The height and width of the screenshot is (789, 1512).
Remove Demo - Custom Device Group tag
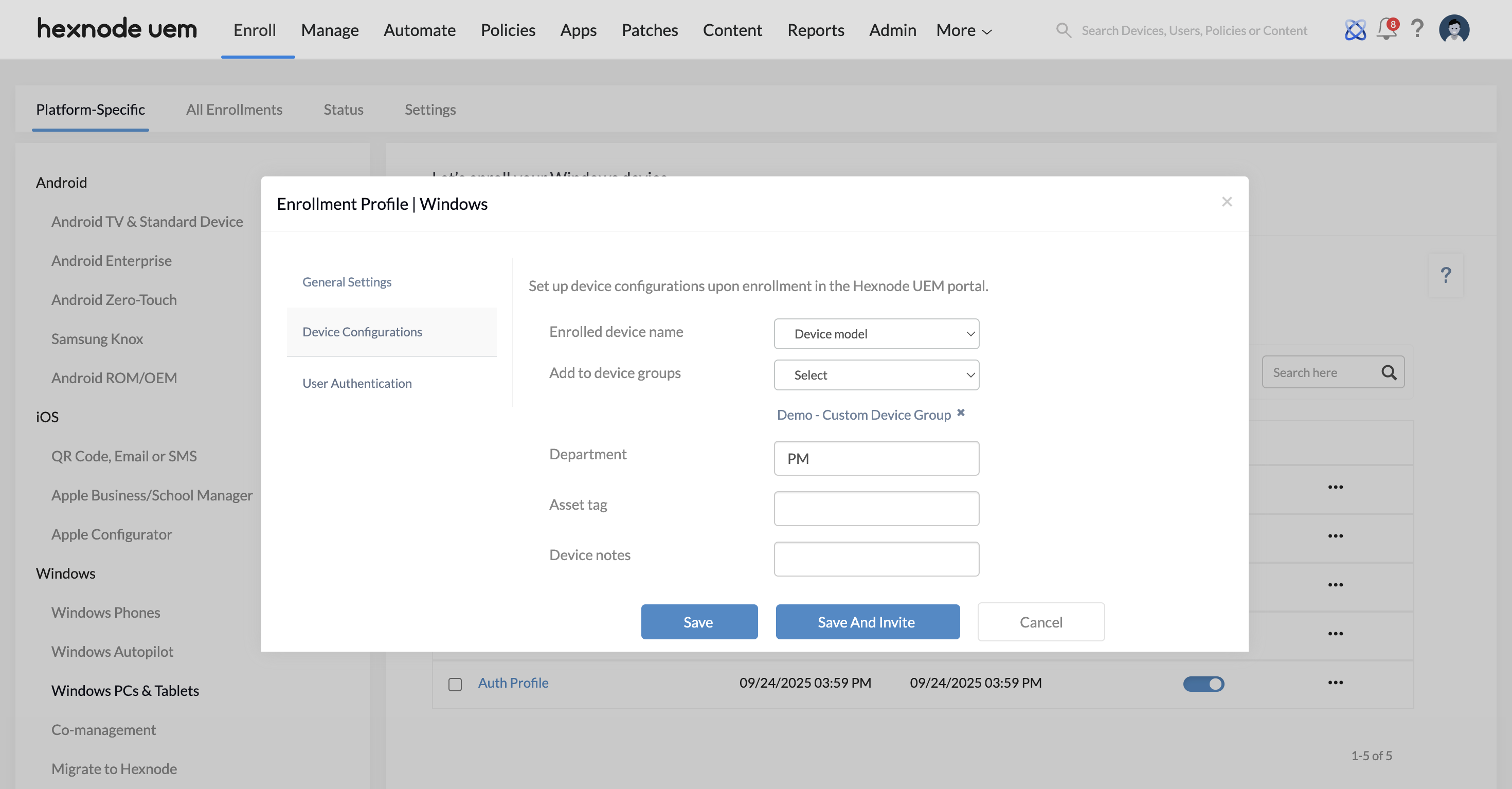tap(961, 413)
